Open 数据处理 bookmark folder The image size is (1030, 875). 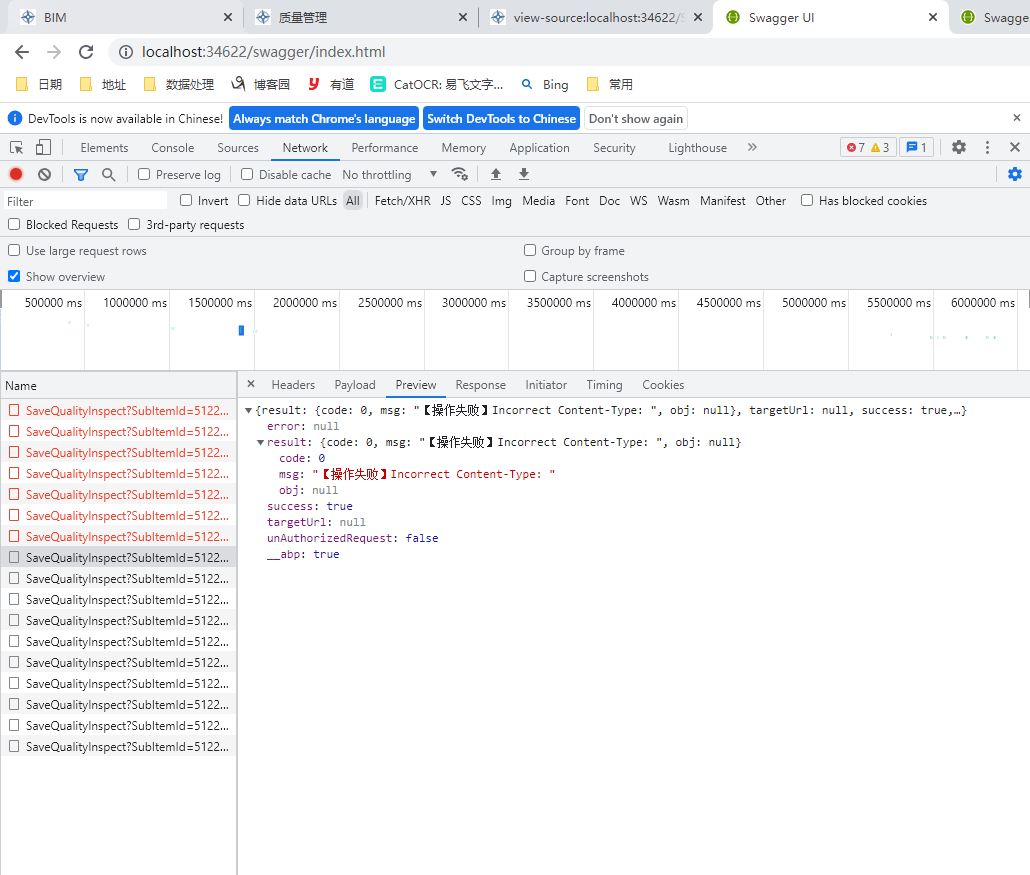[x=179, y=84]
